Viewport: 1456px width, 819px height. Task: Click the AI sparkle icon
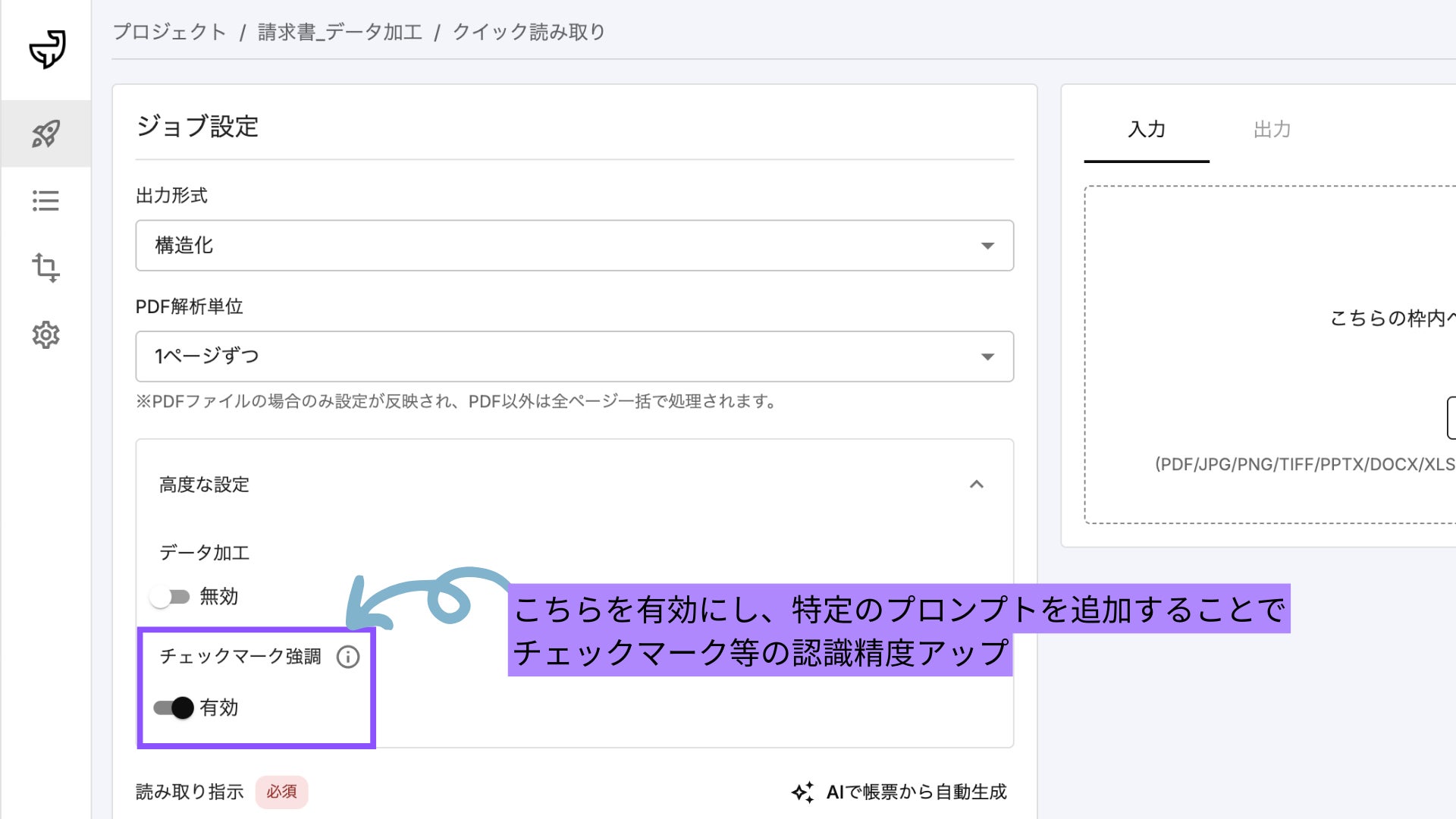click(x=802, y=792)
